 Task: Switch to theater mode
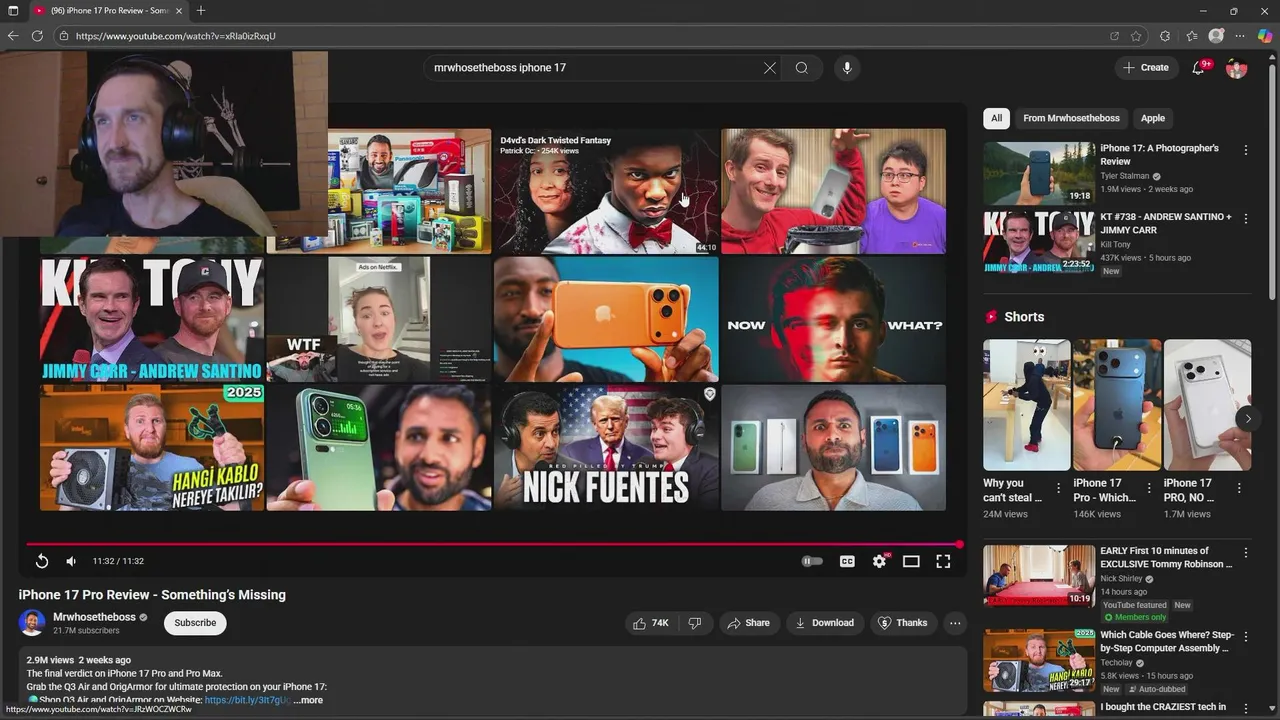911,562
